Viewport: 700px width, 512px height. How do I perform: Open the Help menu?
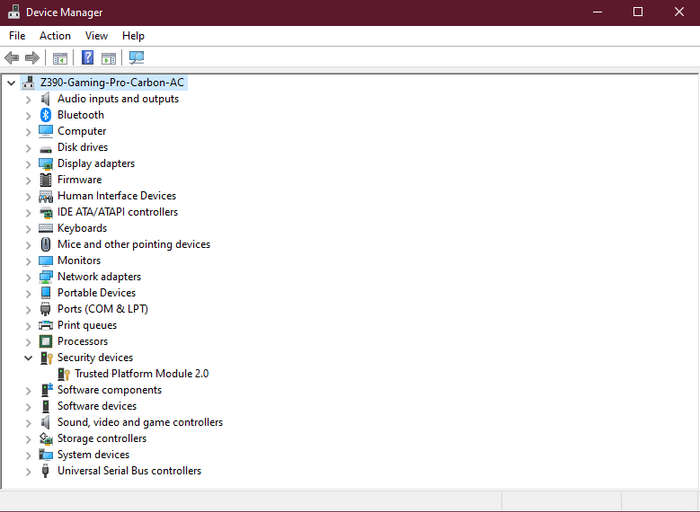pyautogui.click(x=133, y=36)
